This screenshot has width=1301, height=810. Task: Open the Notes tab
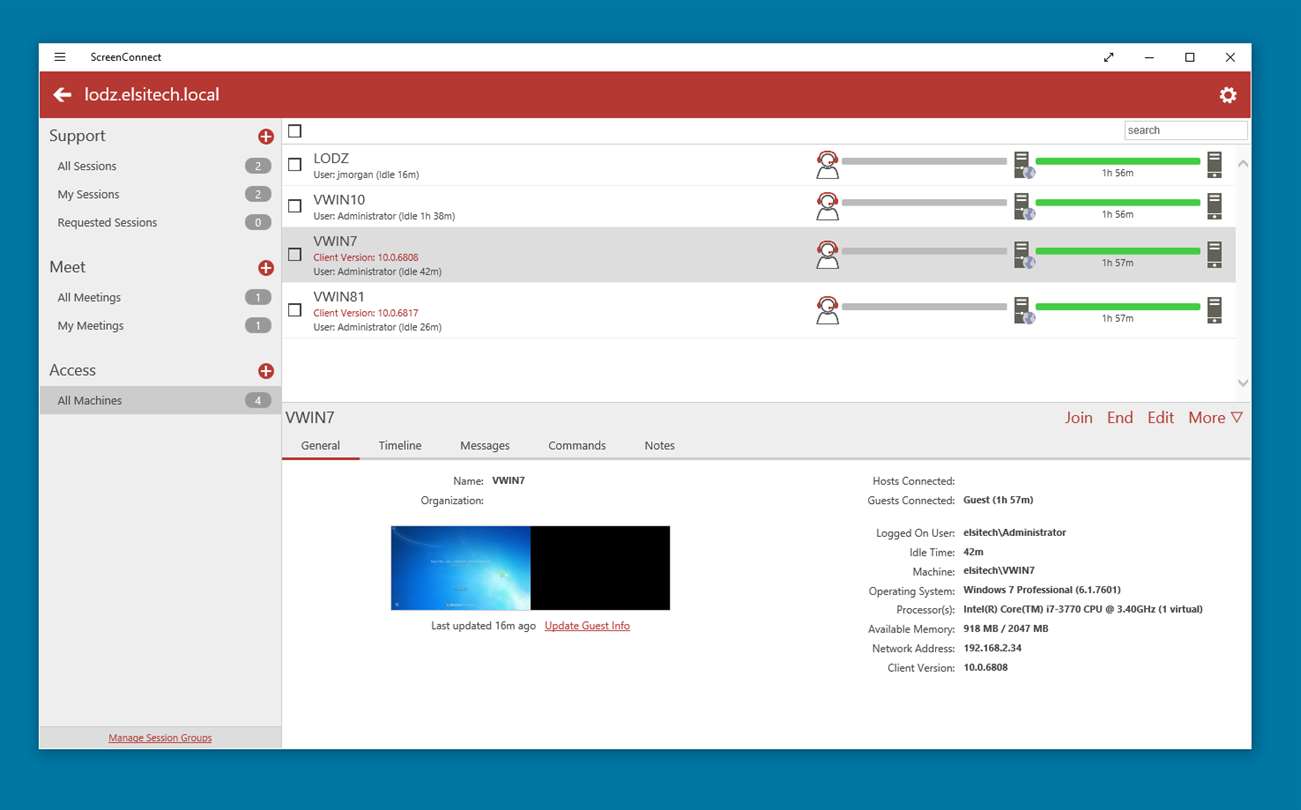660,445
